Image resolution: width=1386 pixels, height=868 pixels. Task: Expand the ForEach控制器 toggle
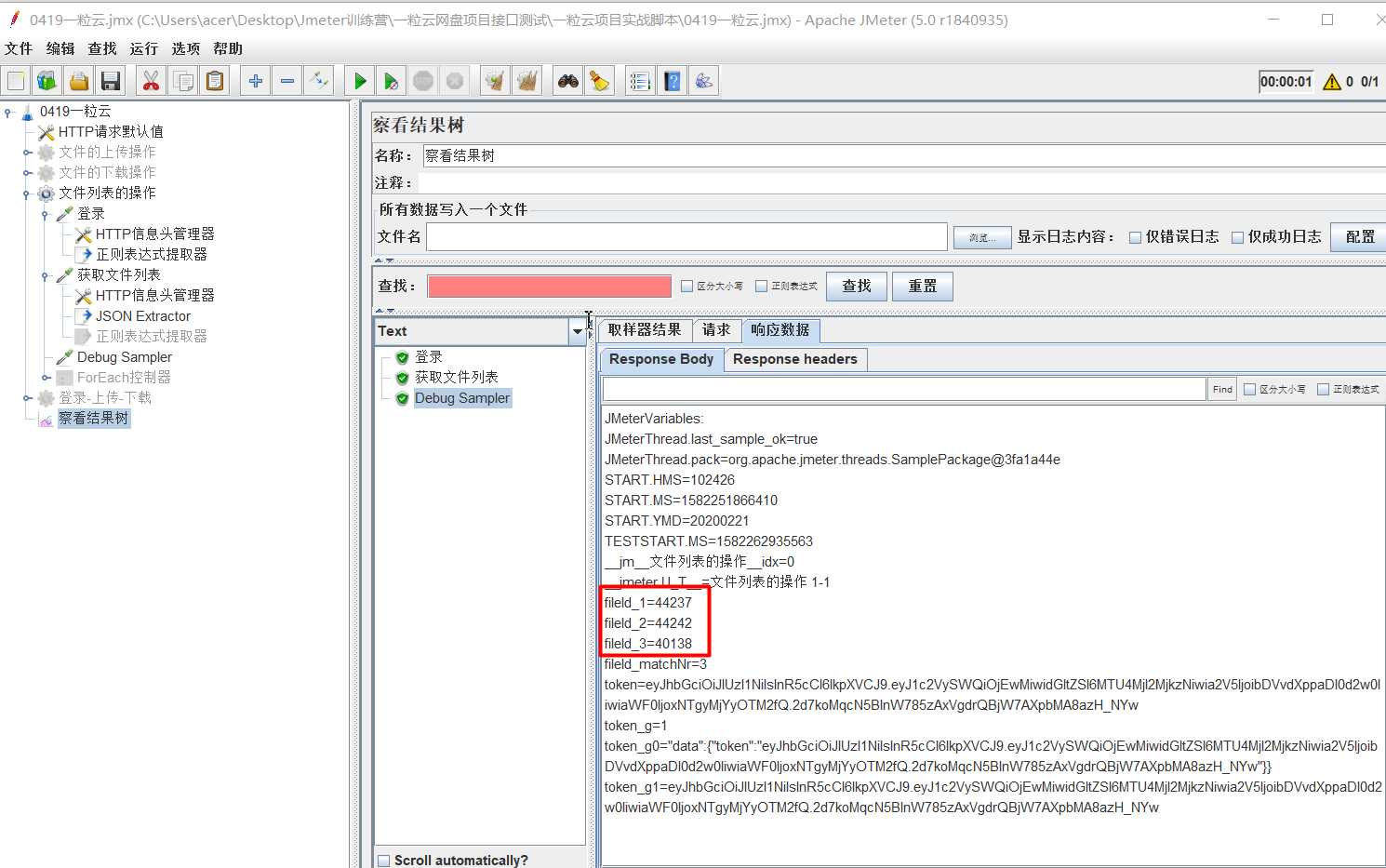tap(46, 377)
